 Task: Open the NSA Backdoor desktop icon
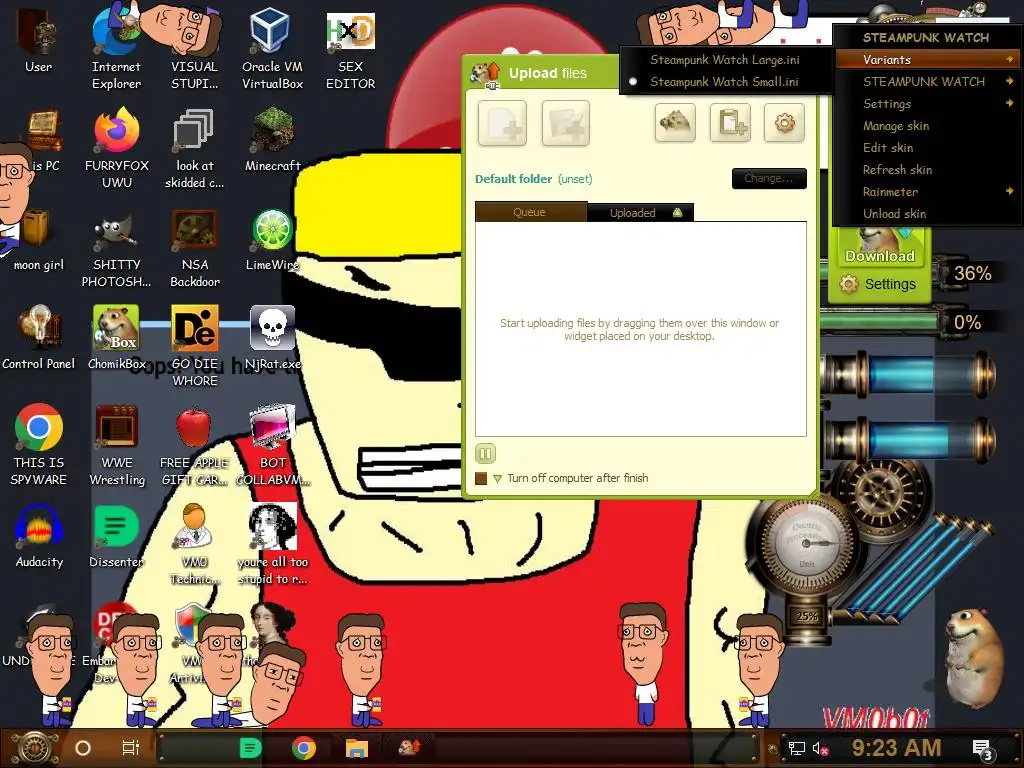[x=195, y=248]
